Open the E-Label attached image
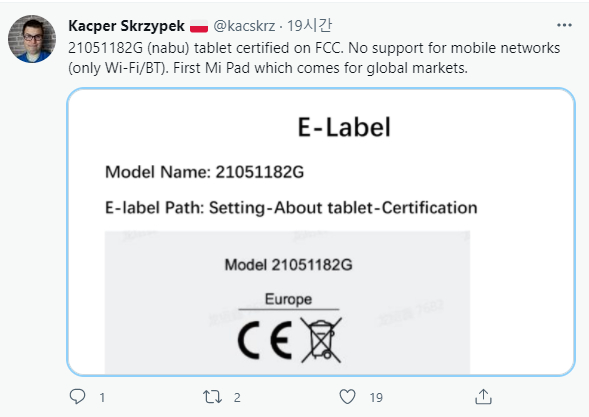The width and height of the screenshot is (589, 417). [x=321, y=232]
